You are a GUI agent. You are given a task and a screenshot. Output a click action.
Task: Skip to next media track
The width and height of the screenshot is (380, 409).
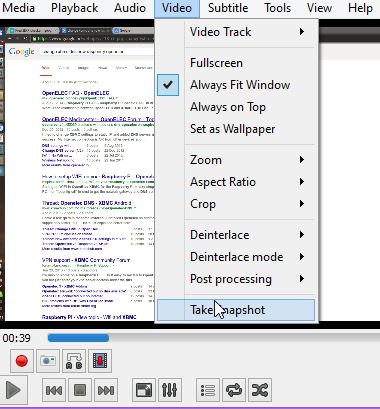pos(106,390)
